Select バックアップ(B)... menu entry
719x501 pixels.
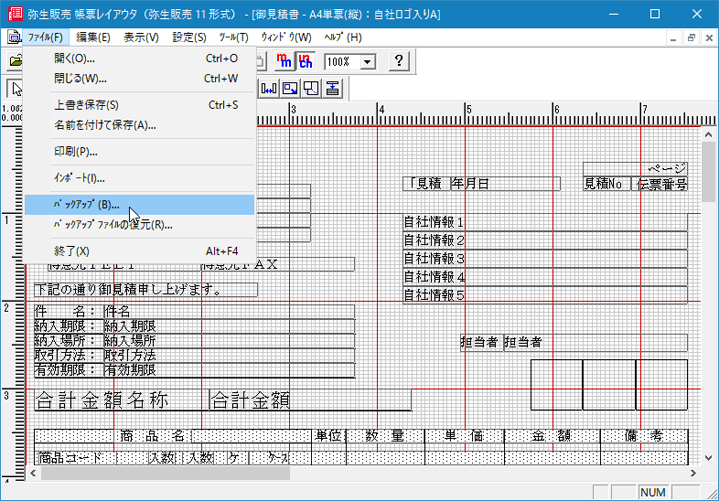pos(139,205)
